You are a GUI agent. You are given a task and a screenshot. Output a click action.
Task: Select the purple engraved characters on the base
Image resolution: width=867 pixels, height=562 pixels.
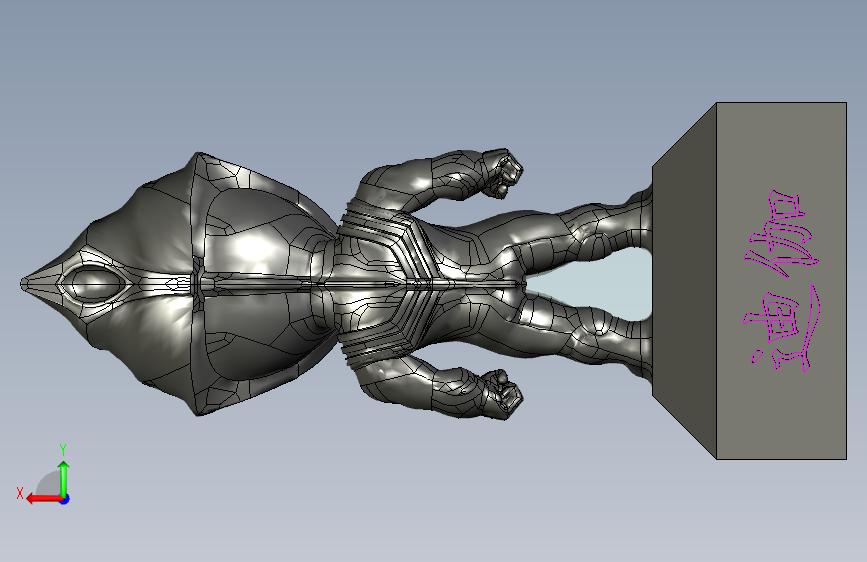(782, 281)
